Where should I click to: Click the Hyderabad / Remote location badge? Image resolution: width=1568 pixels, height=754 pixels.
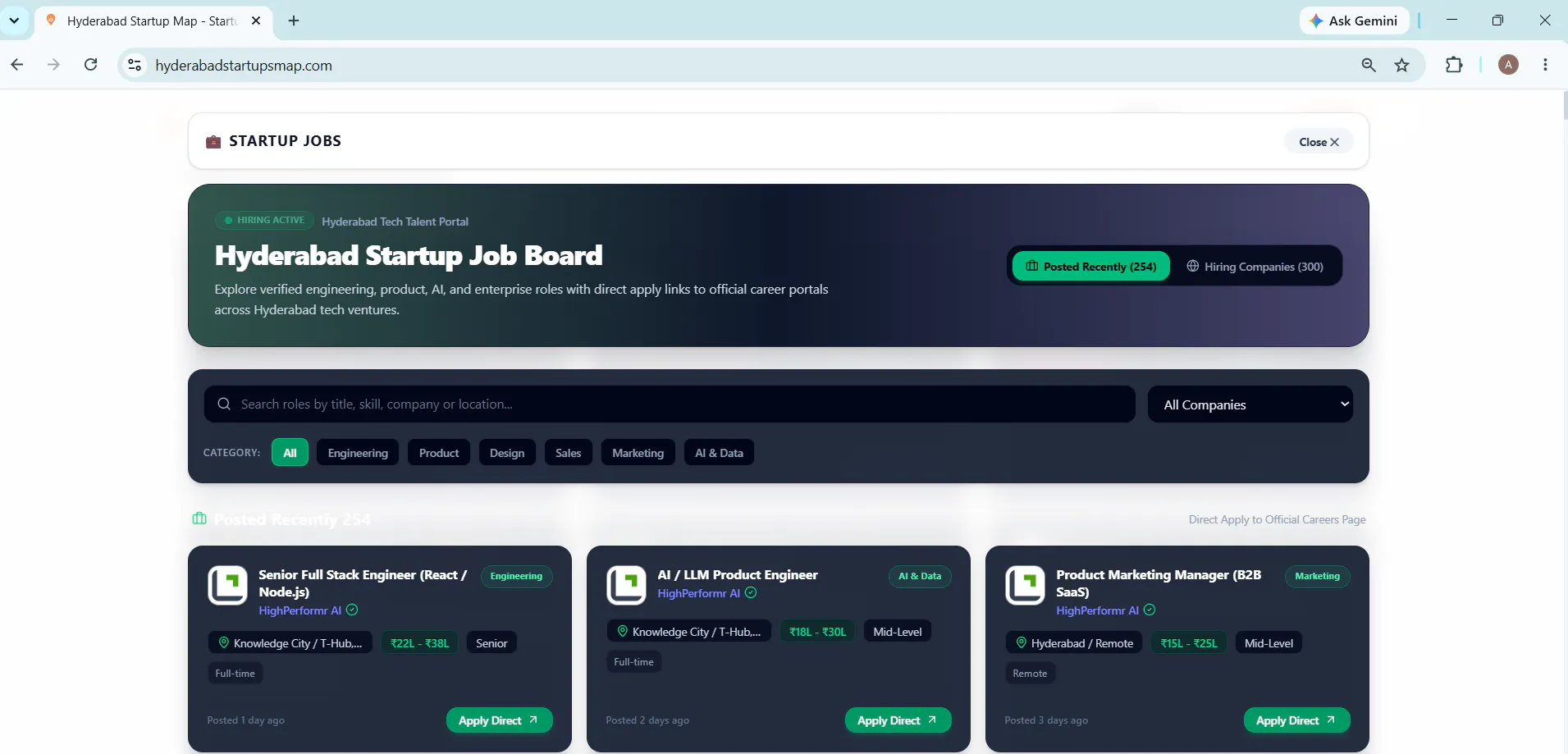coord(1074,643)
